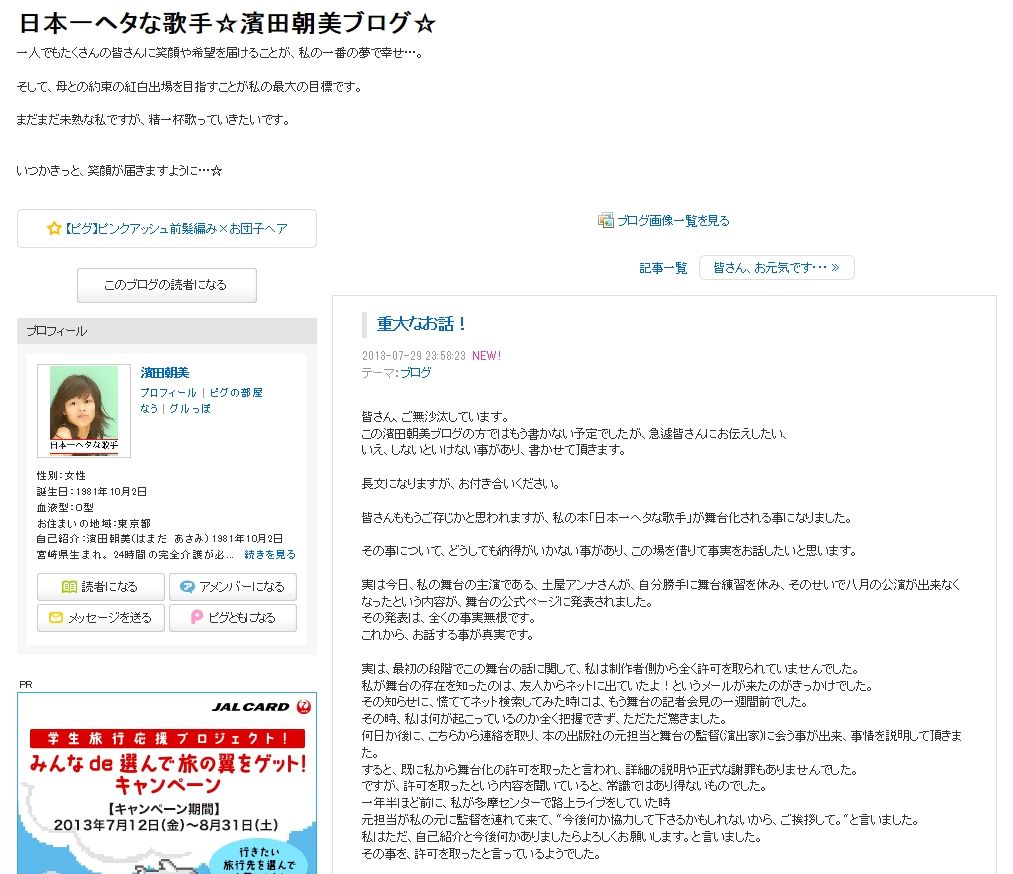This screenshot has height=874, width=1013.
Task: Click the text 血液型：O型
Action: (x=65, y=507)
